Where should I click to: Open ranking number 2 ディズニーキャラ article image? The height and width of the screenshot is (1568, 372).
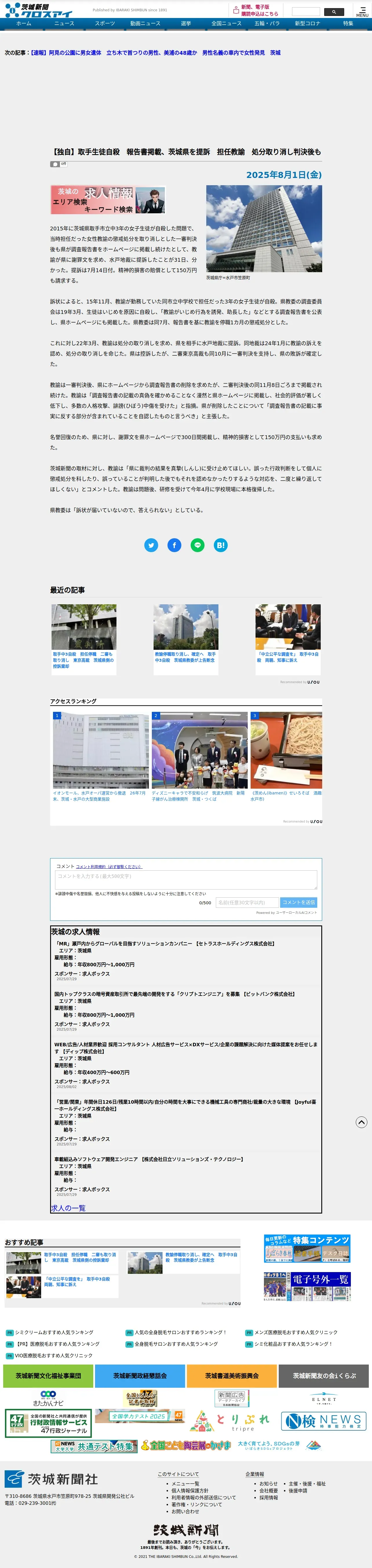[199, 750]
